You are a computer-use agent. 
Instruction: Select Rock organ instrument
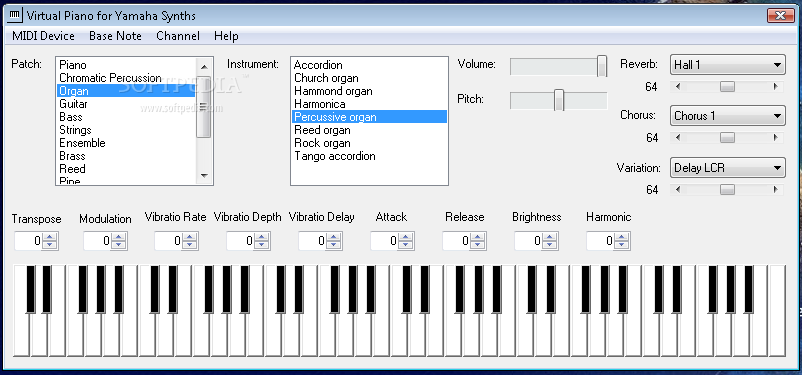coord(369,143)
